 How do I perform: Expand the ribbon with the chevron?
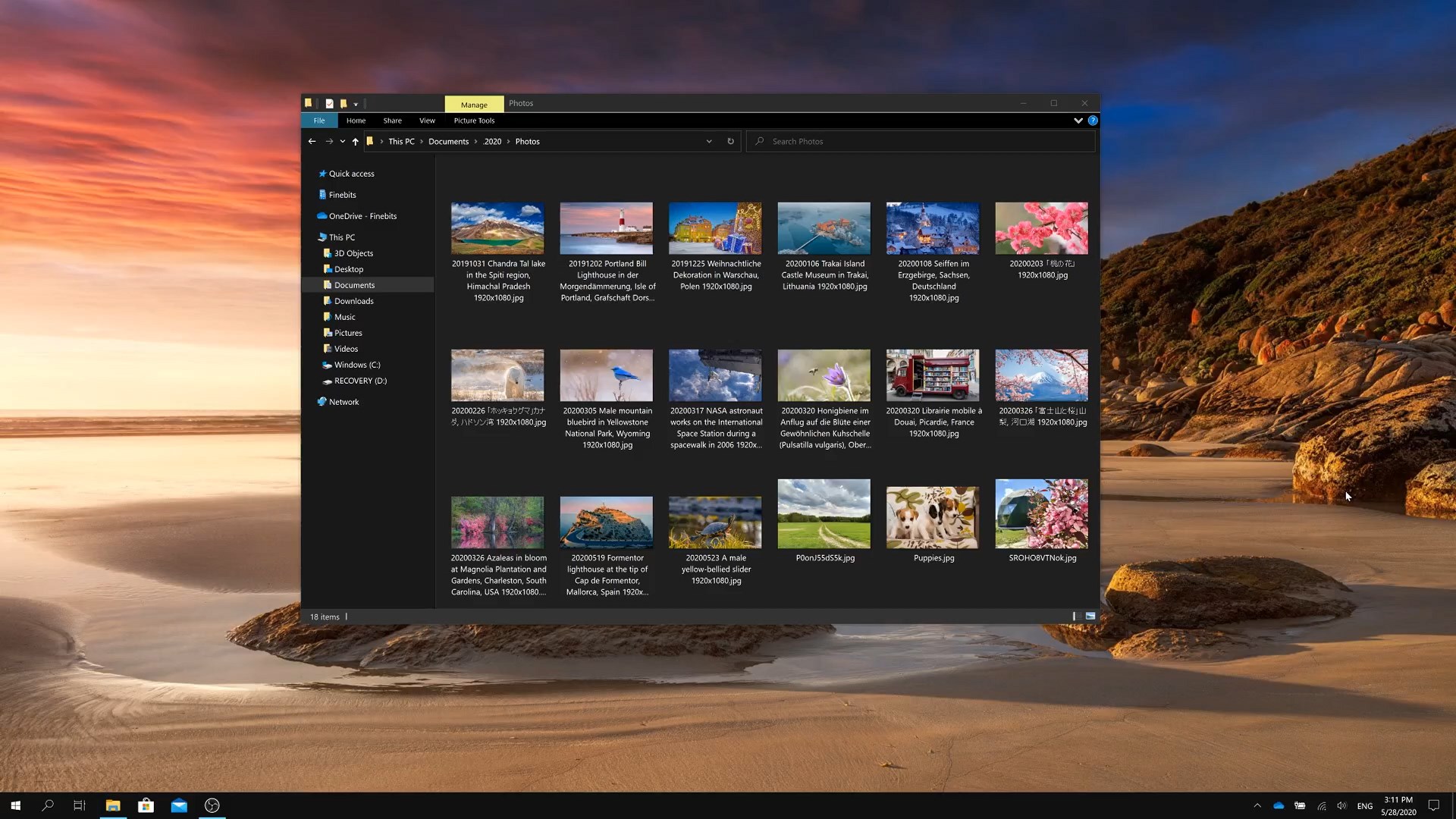tap(1078, 121)
